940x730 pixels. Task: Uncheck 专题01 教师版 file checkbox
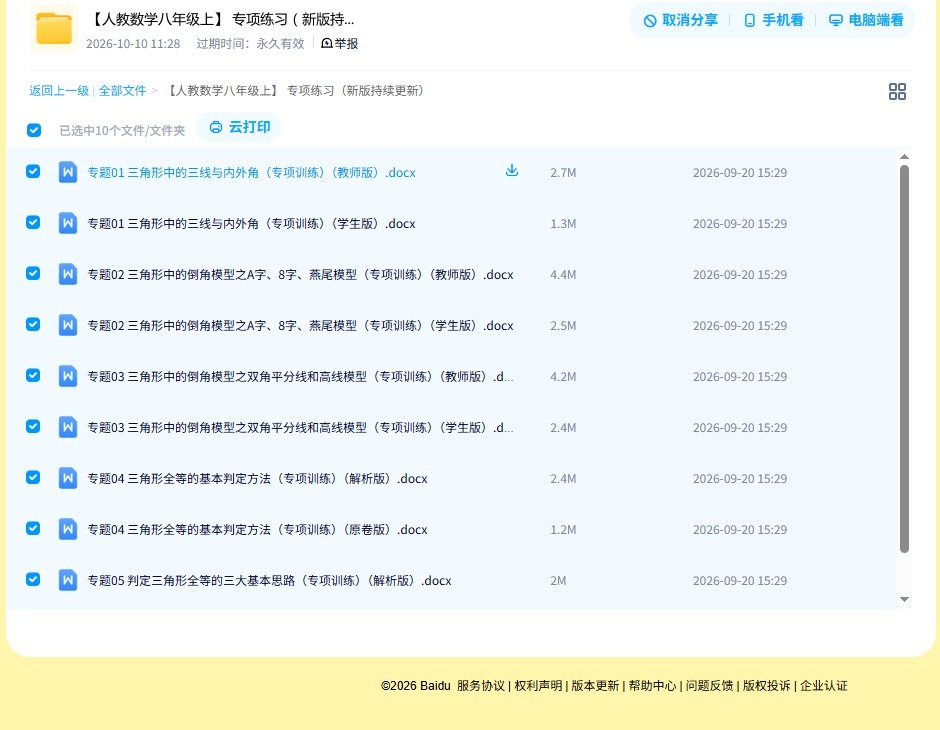pos(33,171)
